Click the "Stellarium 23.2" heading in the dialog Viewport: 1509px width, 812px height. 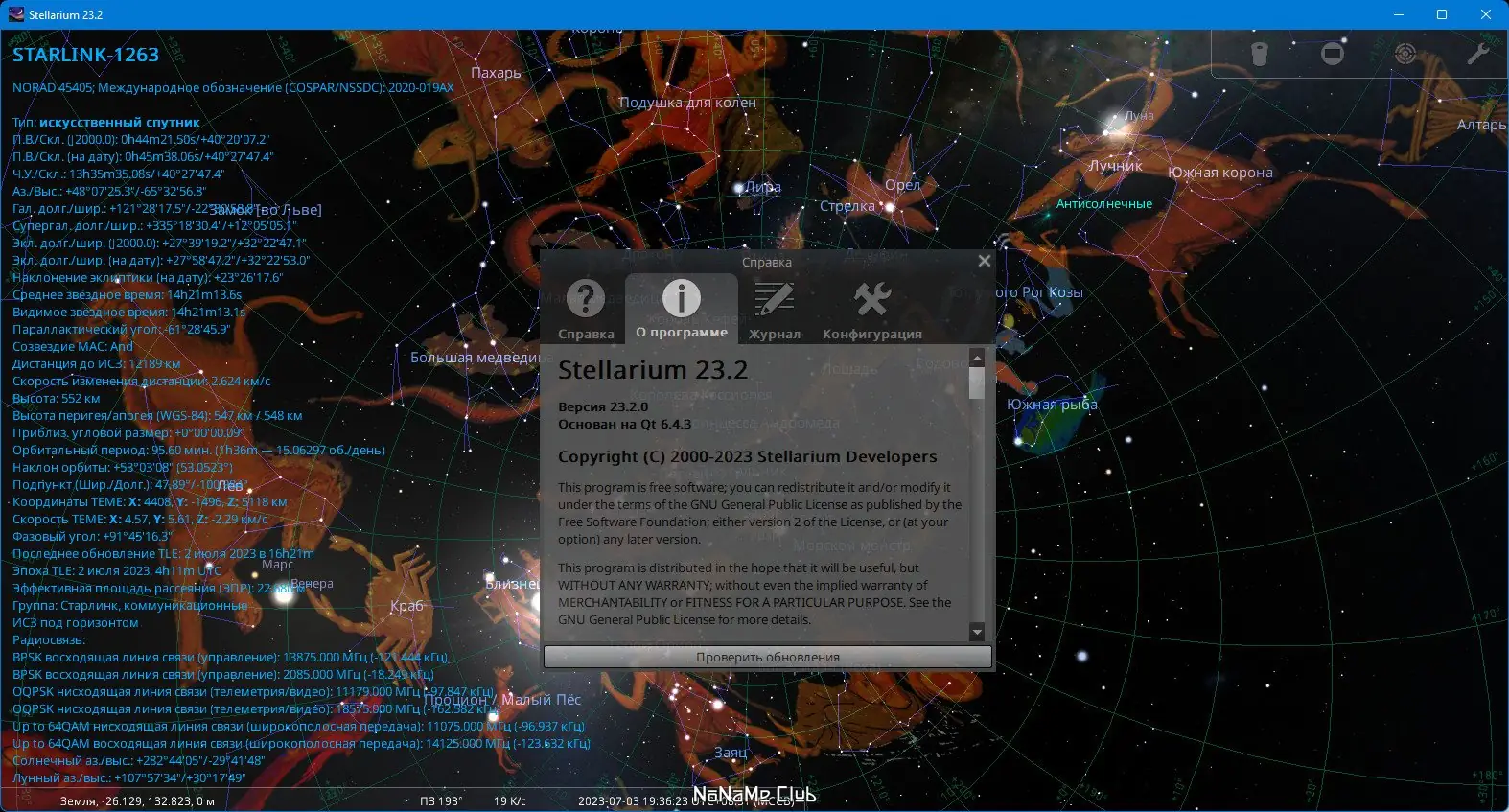(x=653, y=370)
